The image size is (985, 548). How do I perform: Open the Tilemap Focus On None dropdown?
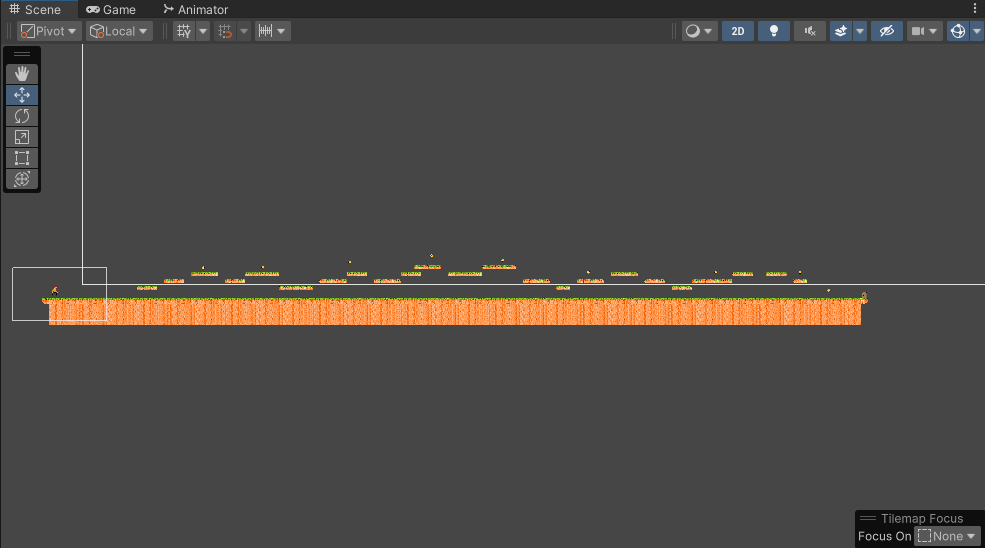(x=947, y=536)
